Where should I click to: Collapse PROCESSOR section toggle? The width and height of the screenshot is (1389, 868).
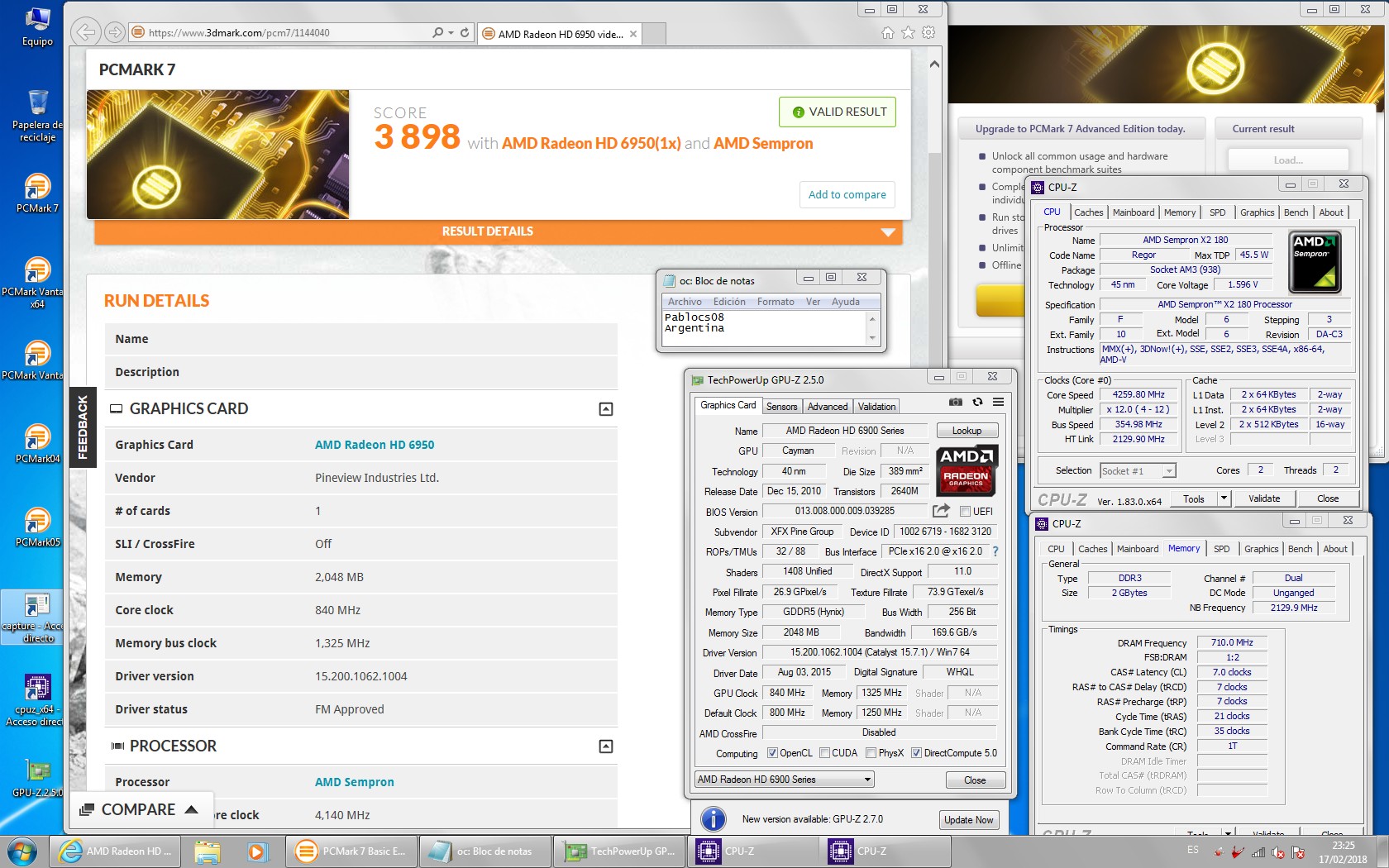606,746
